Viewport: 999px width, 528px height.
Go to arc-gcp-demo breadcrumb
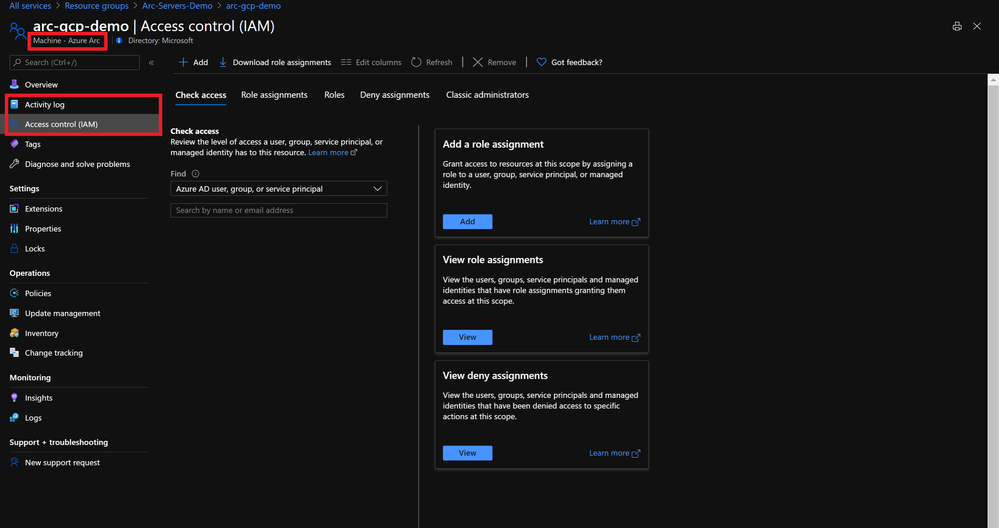253,6
